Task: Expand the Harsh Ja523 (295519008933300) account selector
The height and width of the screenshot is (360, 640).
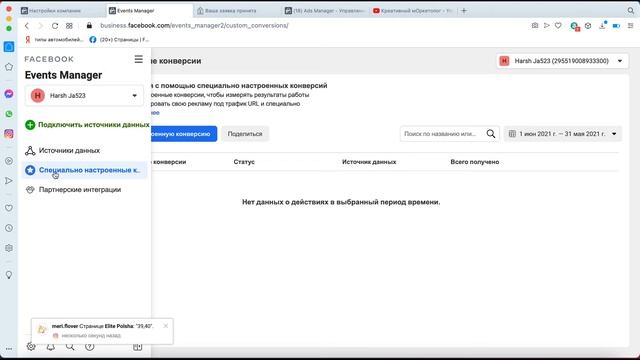Action: (x=562, y=61)
